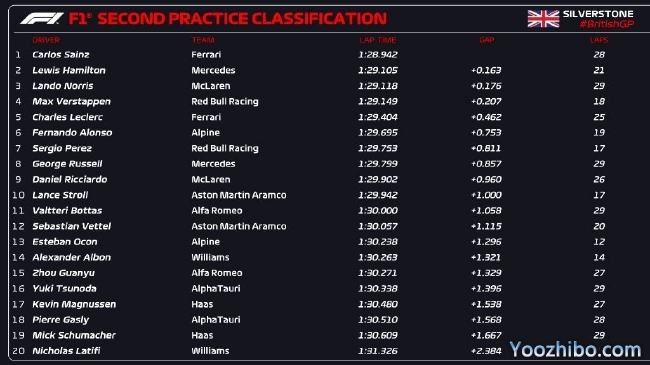Click the Yoozhibo.com watermark
The width and height of the screenshot is (650, 365).
(x=575, y=350)
